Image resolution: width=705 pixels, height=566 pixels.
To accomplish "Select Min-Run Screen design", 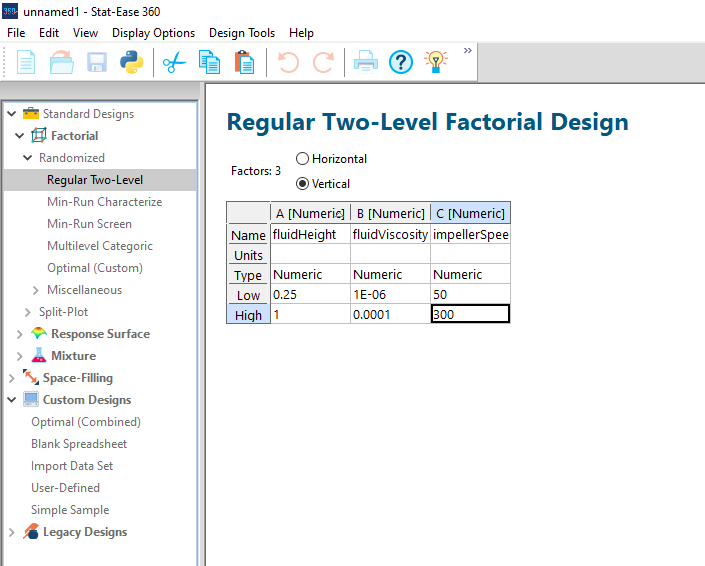I will [x=89, y=224].
